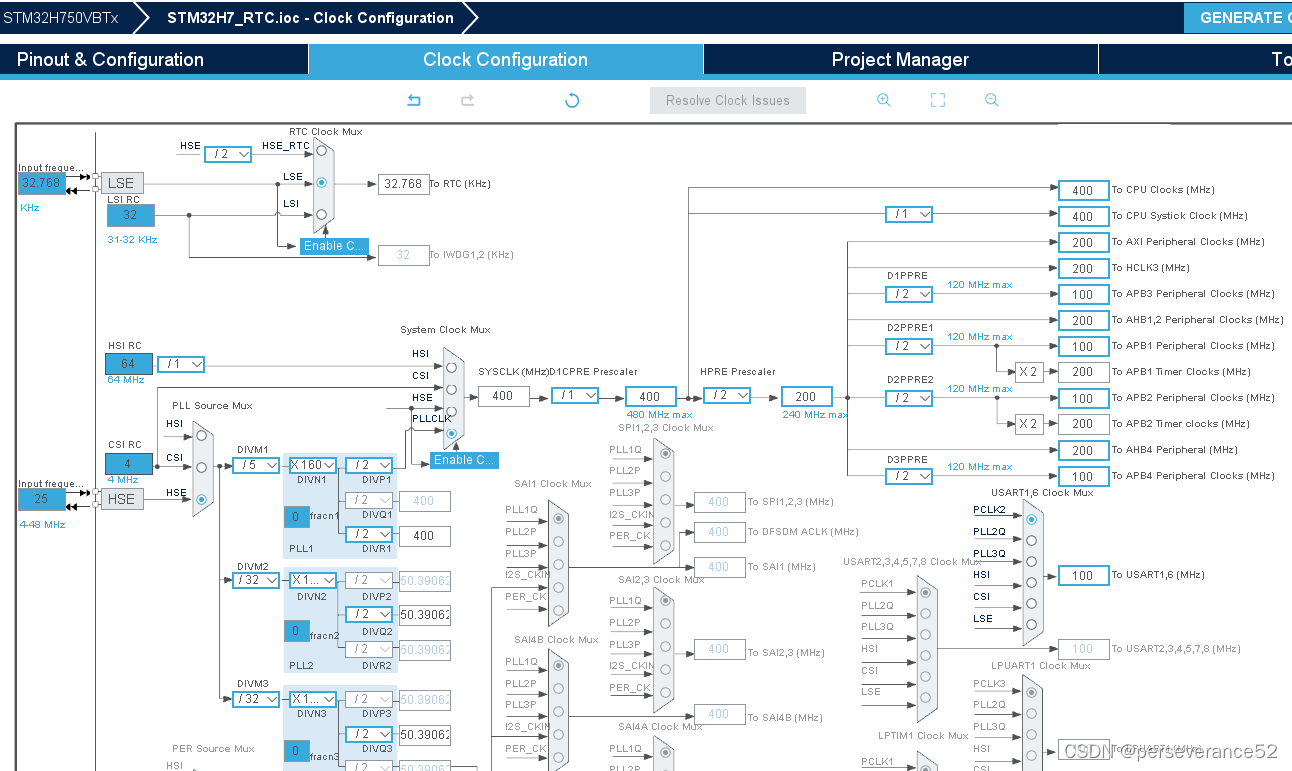Click the HSE oscillator block
The height and width of the screenshot is (771, 1292).
click(x=121, y=498)
